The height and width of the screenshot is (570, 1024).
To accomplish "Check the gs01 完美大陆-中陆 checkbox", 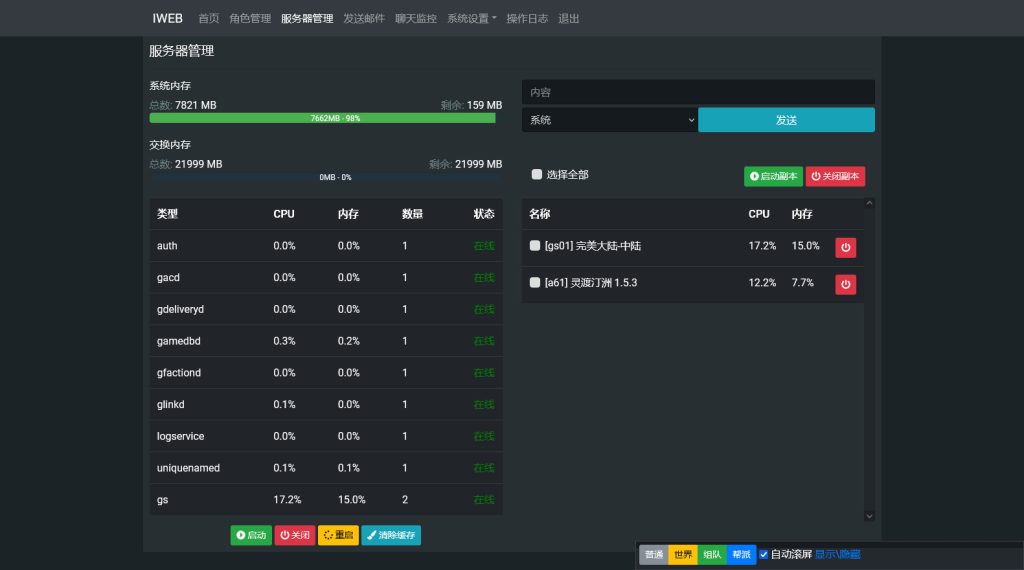I will pyautogui.click(x=535, y=245).
